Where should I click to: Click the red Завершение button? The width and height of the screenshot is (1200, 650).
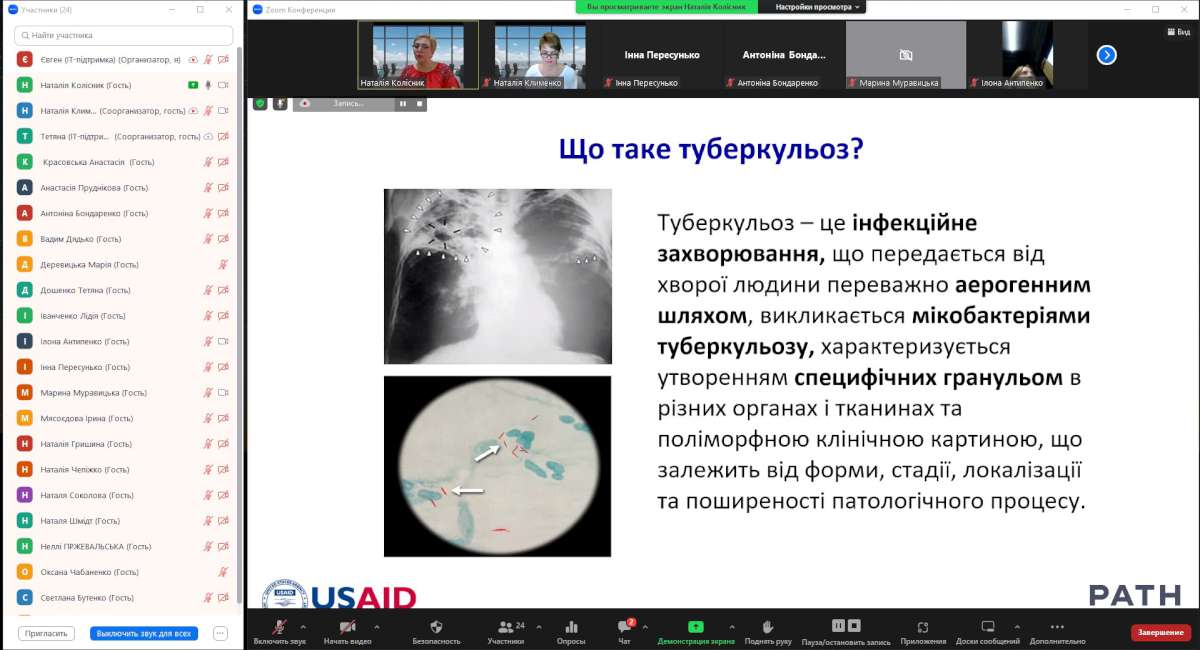[x=1161, y=632]
